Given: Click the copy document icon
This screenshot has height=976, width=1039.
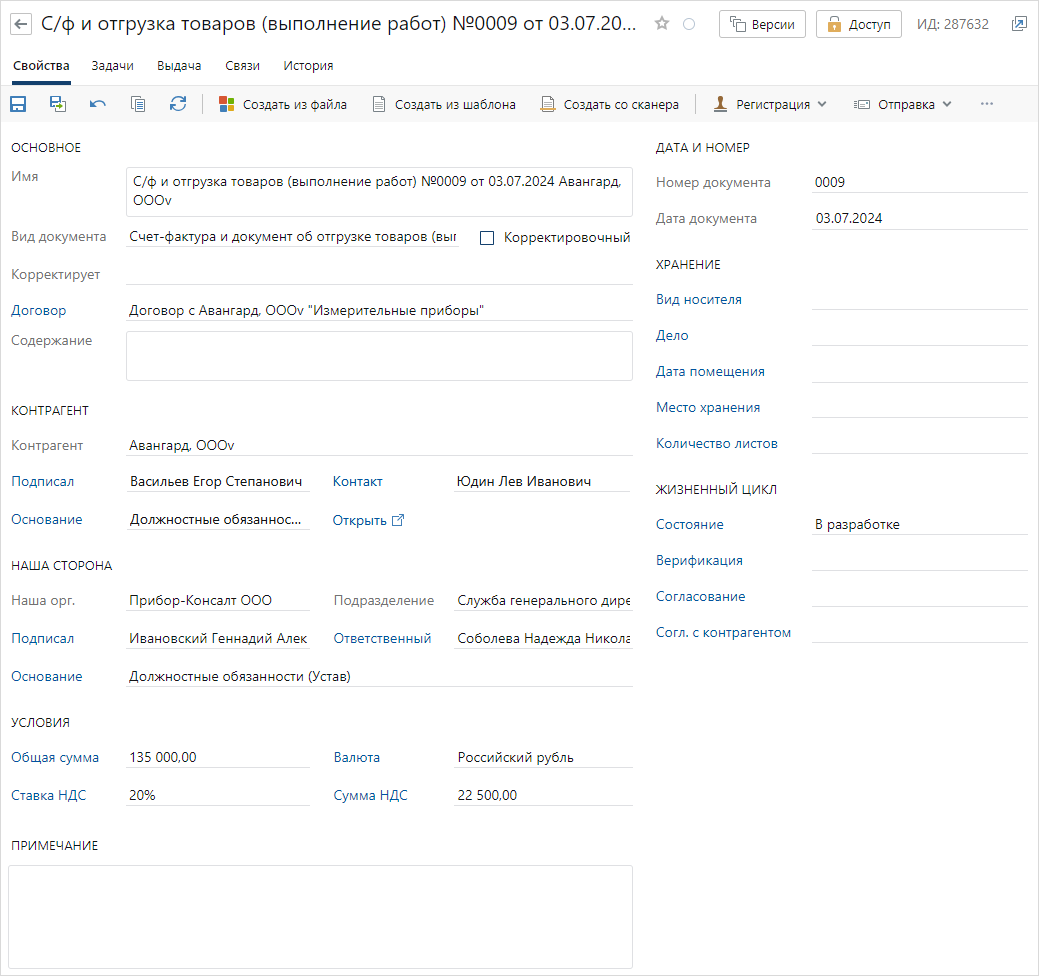Looking at the screenshot, I should [x=138, y=104].
